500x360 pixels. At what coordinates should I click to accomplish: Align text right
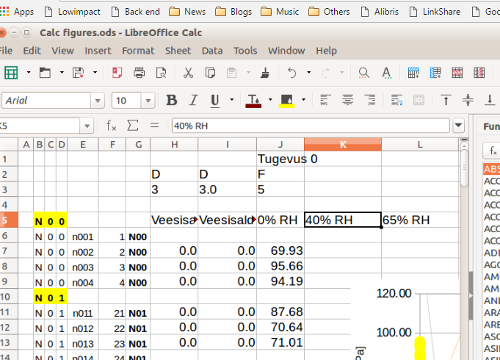click(370, 100)
